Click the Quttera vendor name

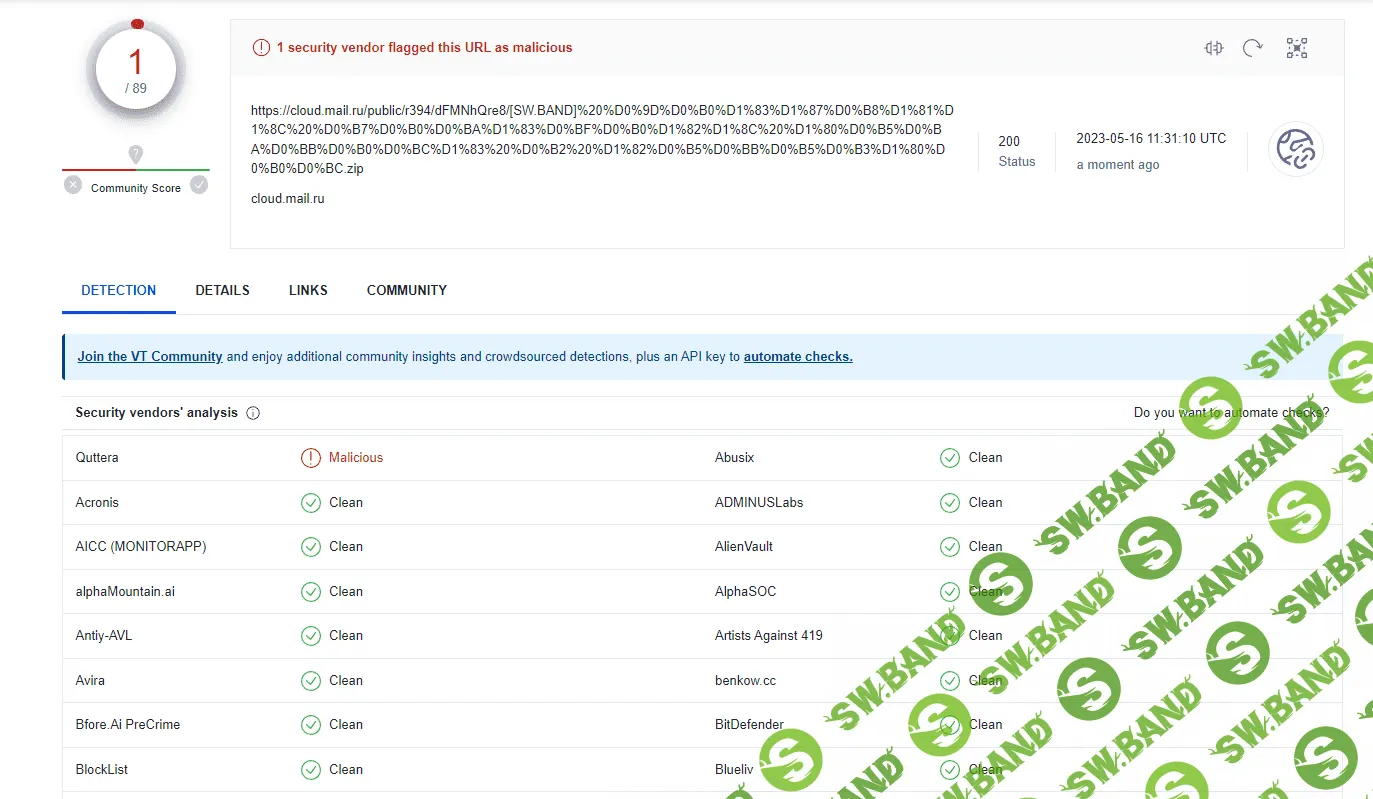(97, 458)
